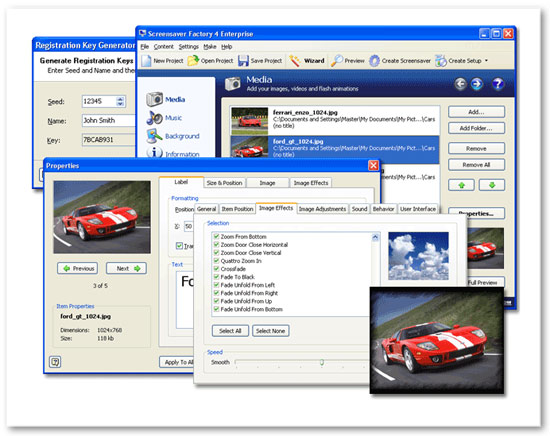Open help with the question mark icon
The height and width of the screenshot is (436, 550).
pyautogui.click(x=498, y=84)
